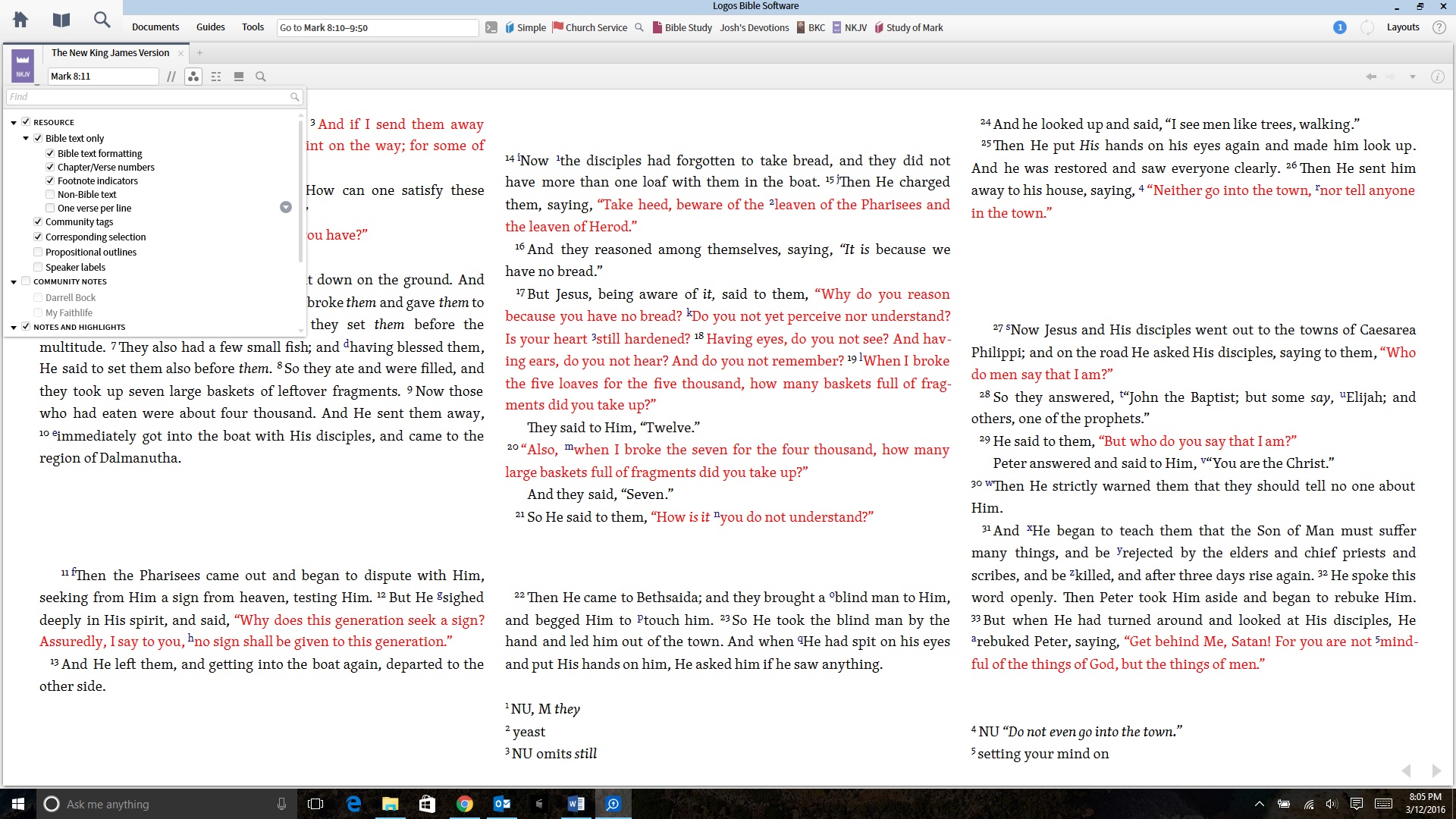This screenshot has width=1456, height=819.
Task: Open the Reading View icon next to the search
Action: click(x=239, y=76)
